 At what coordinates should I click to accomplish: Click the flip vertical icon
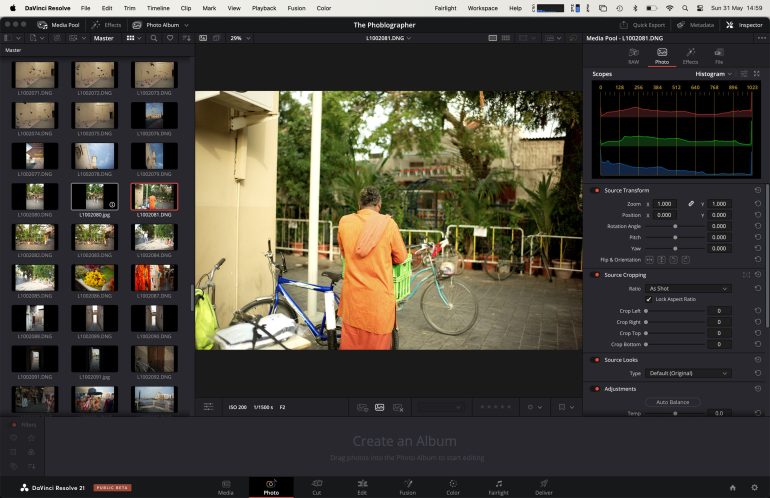pos(661,260)
